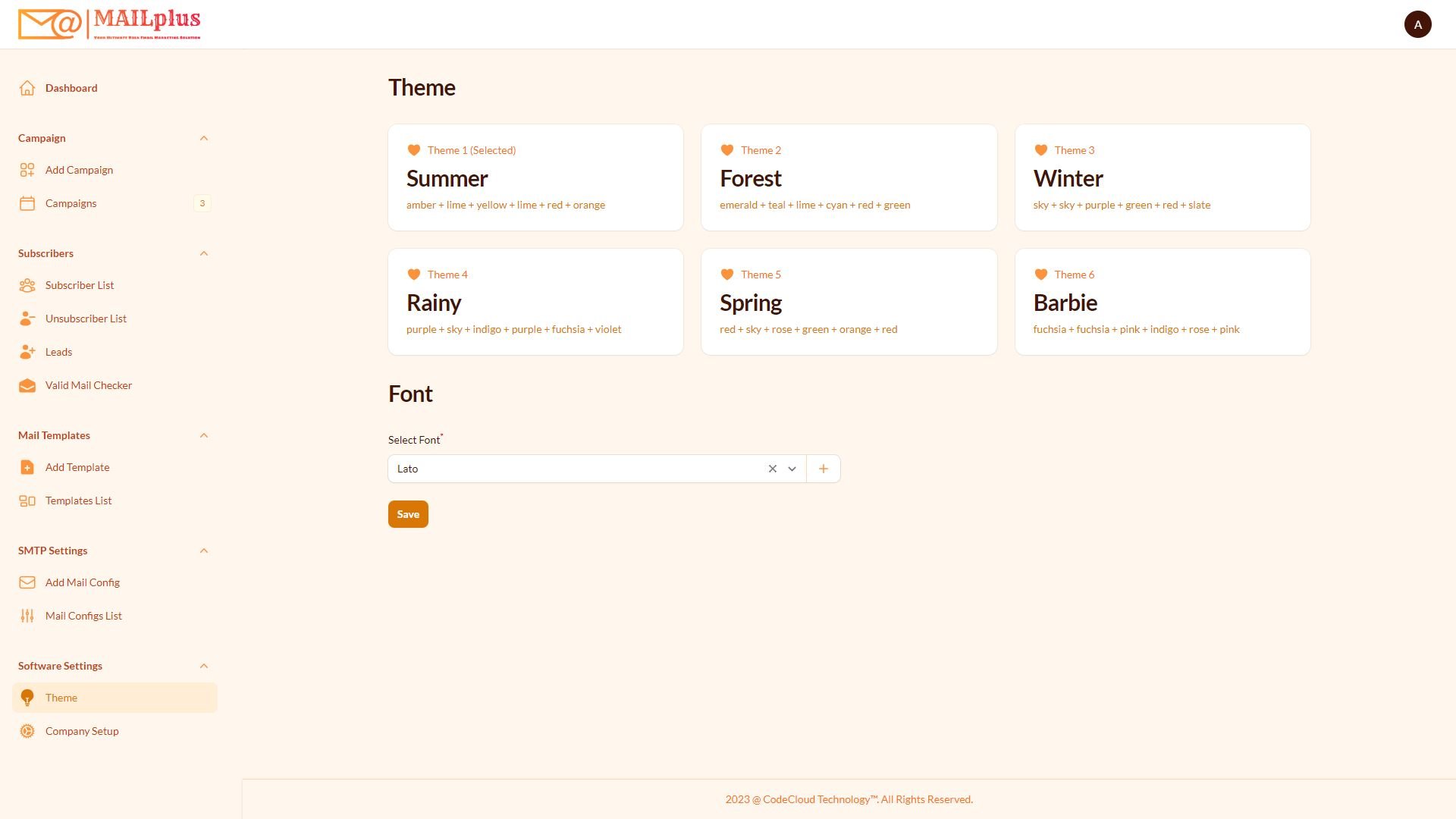This screenshot has width=1456, height=819.
Task: Go to Unsubscriber List page
Action: point(86,318)
